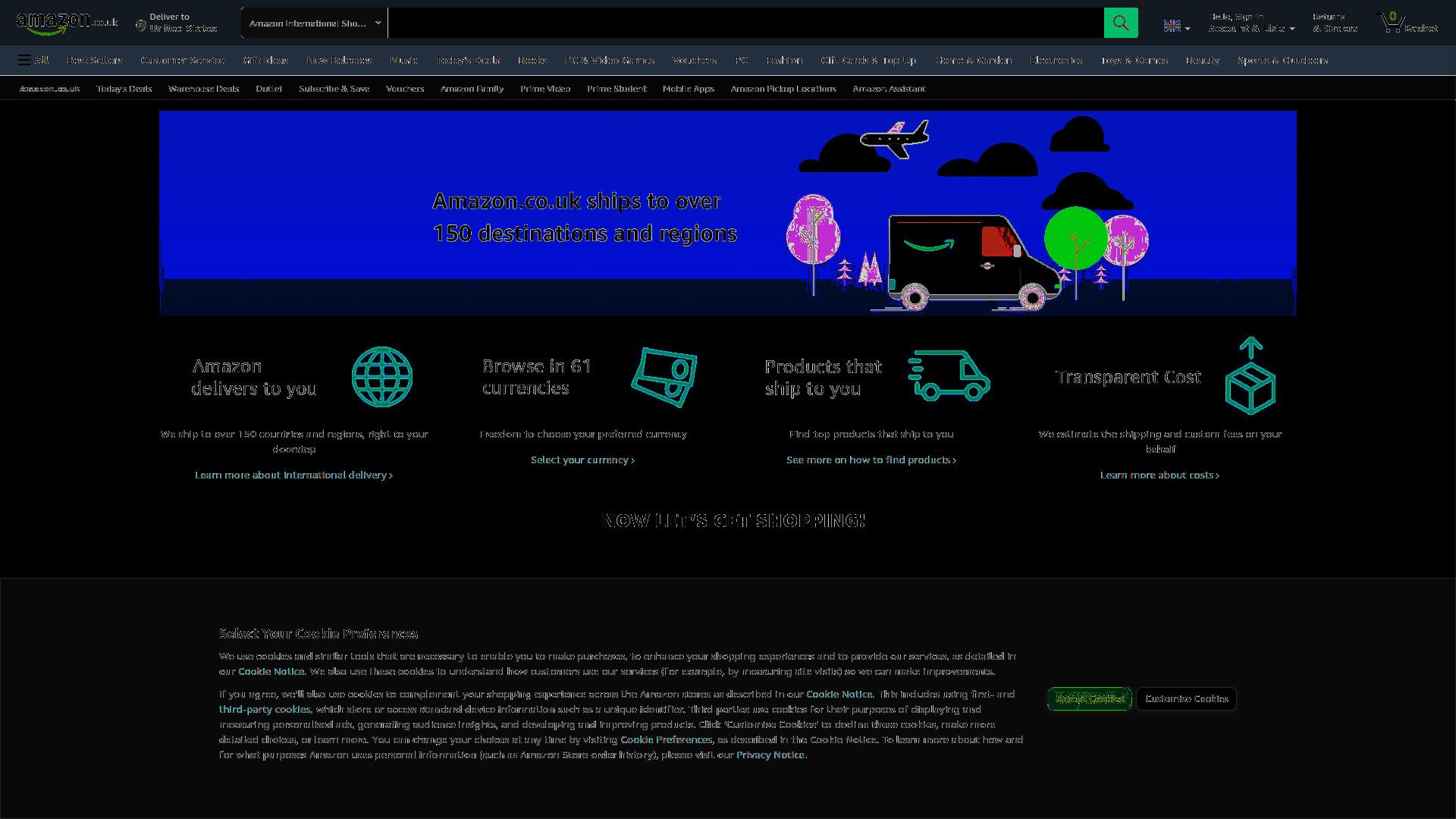This screenshot has width=1456, height=819.
Task: Select Music in the nav bar
Action: 403,60
